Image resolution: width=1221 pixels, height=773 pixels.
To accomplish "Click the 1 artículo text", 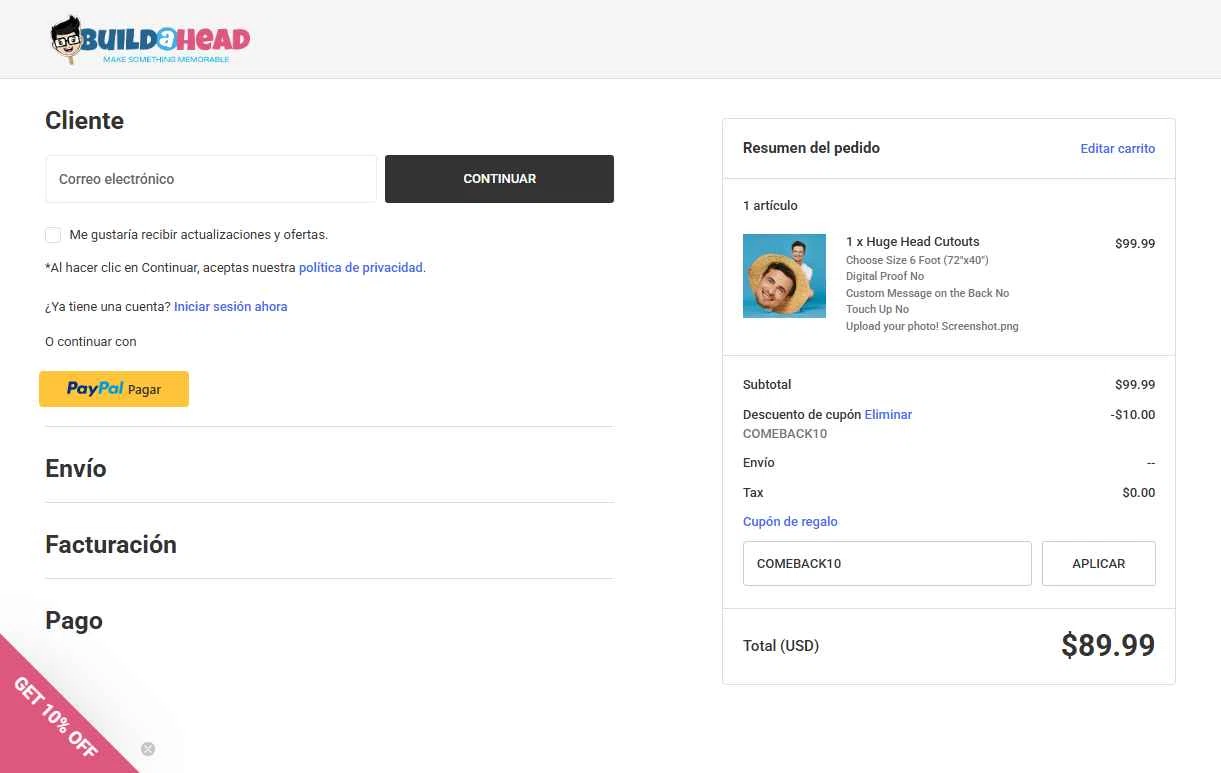I will point(770,206).
